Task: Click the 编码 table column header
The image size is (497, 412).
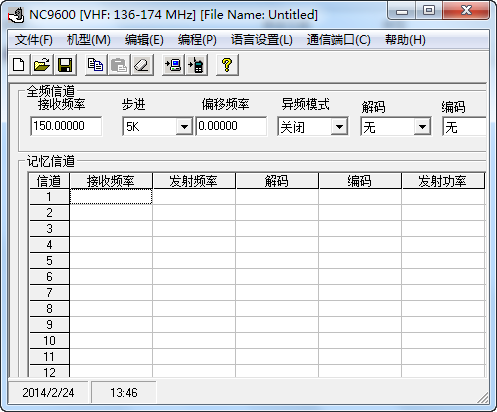Action: (x=360, y=181)
